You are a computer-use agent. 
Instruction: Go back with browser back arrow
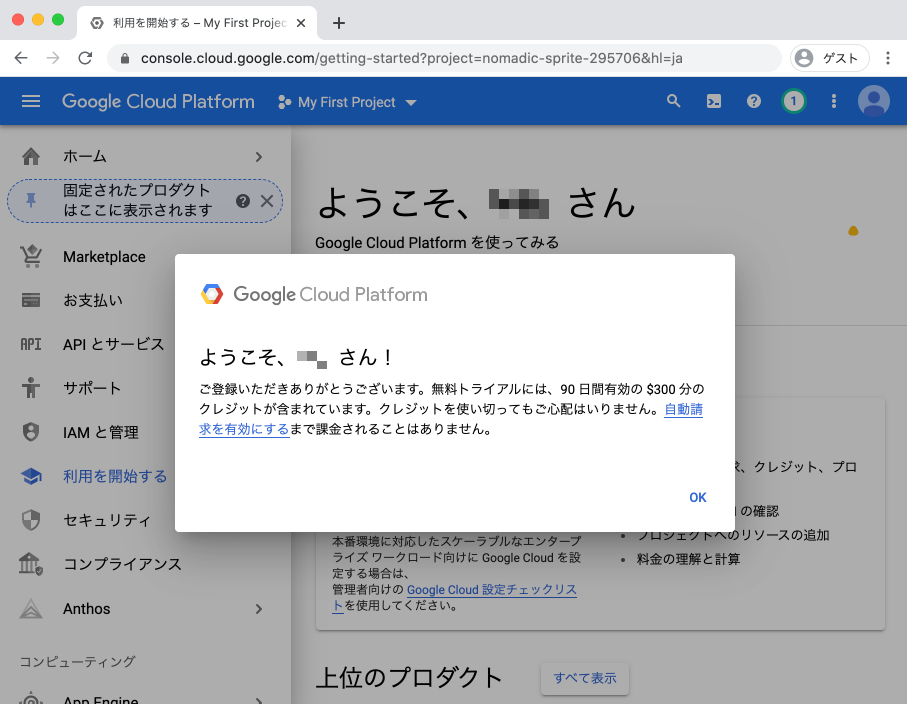point(21,58)
